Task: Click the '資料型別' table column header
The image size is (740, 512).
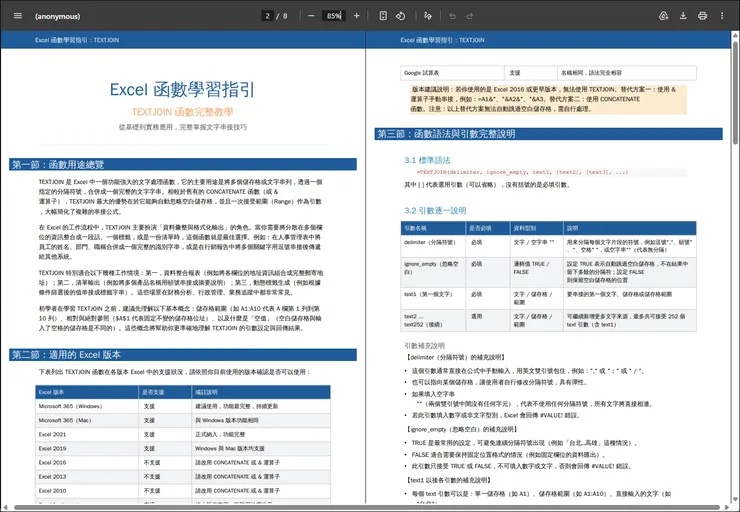Action: click(x=536, y=228)
